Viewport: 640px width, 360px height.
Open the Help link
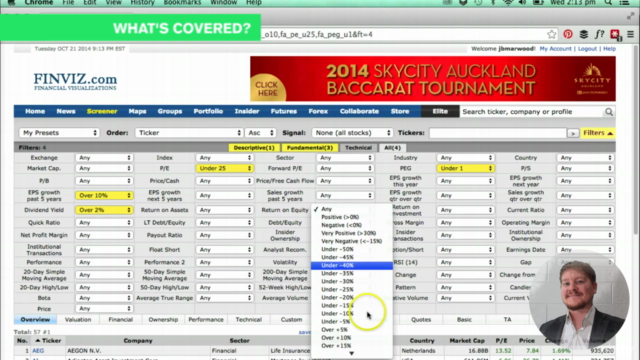(x=609, y=49)
